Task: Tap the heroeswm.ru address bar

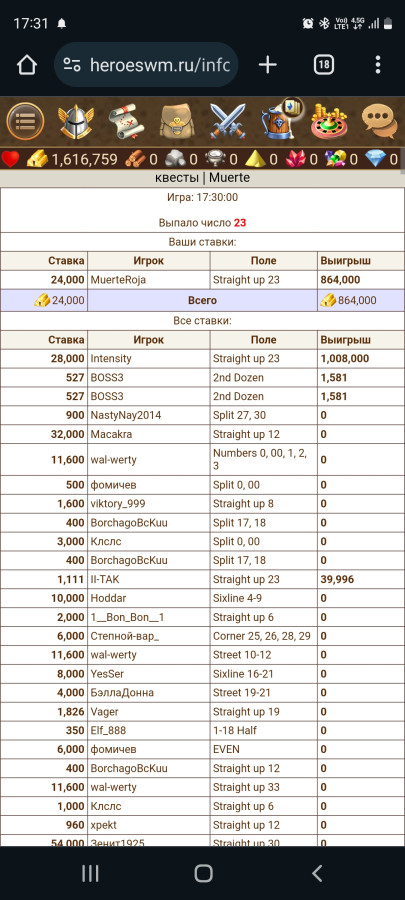Action: tap(146, 65)
